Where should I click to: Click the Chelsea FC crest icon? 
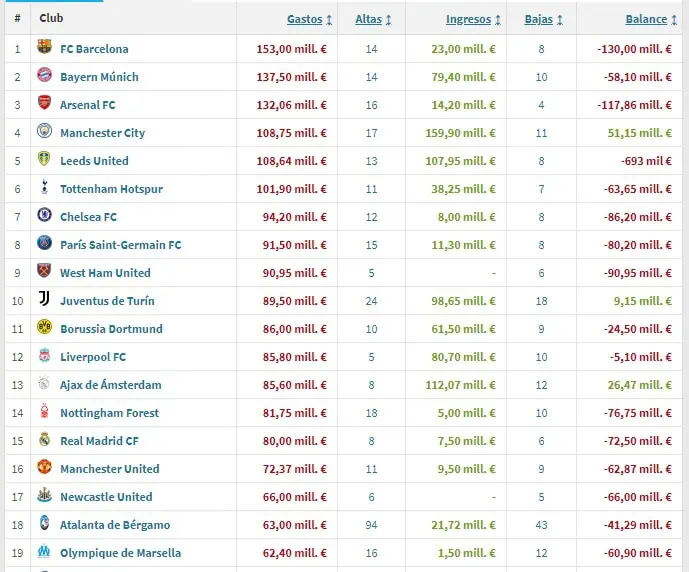tap(44, 215)
